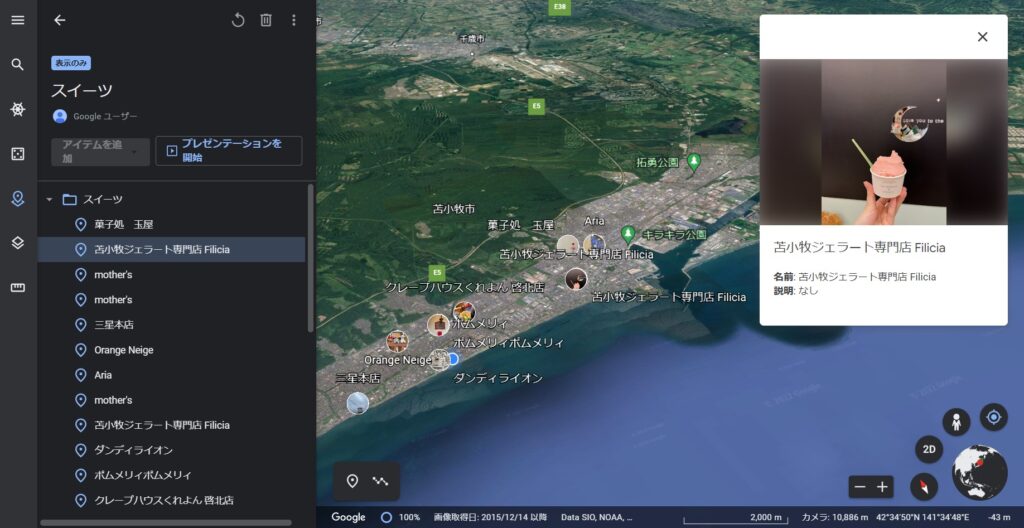Open the map style layers icon

click(x=18, y=243)
